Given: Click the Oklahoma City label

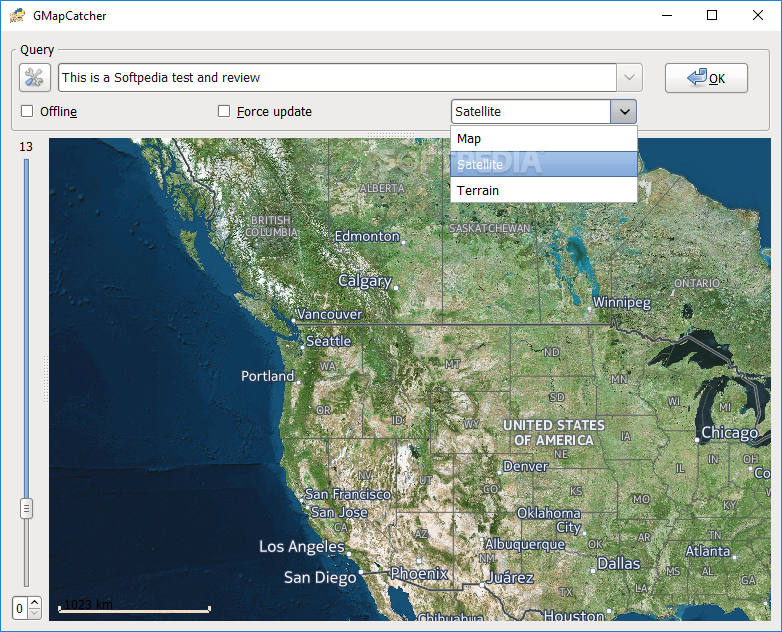Looking at the screenshot, I should (x=549, y=520).
